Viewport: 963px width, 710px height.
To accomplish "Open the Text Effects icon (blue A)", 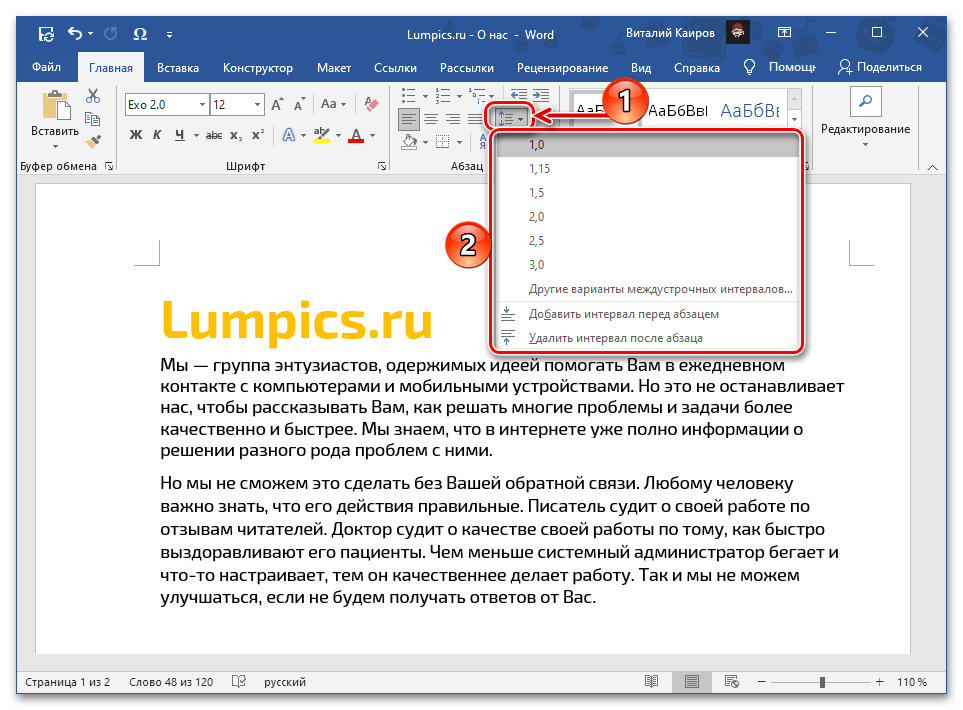I will tap(288, 134).
